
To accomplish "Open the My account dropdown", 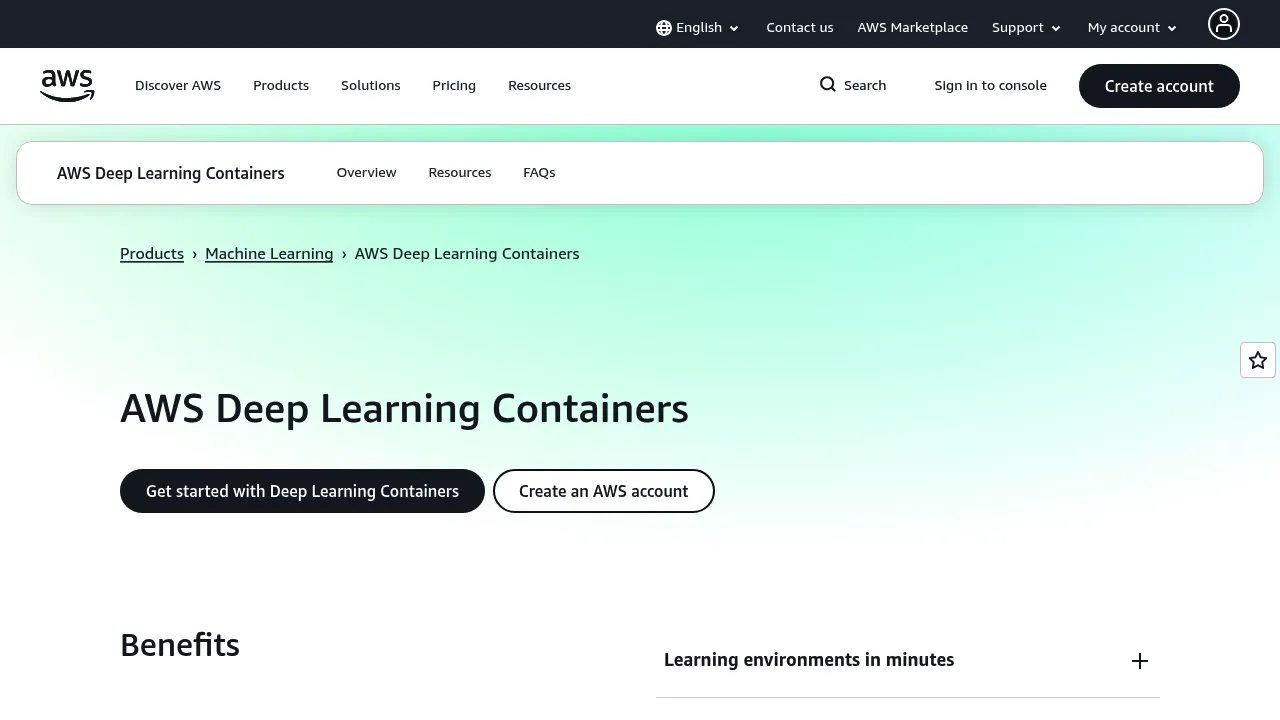I will (x=1133, y=28).
